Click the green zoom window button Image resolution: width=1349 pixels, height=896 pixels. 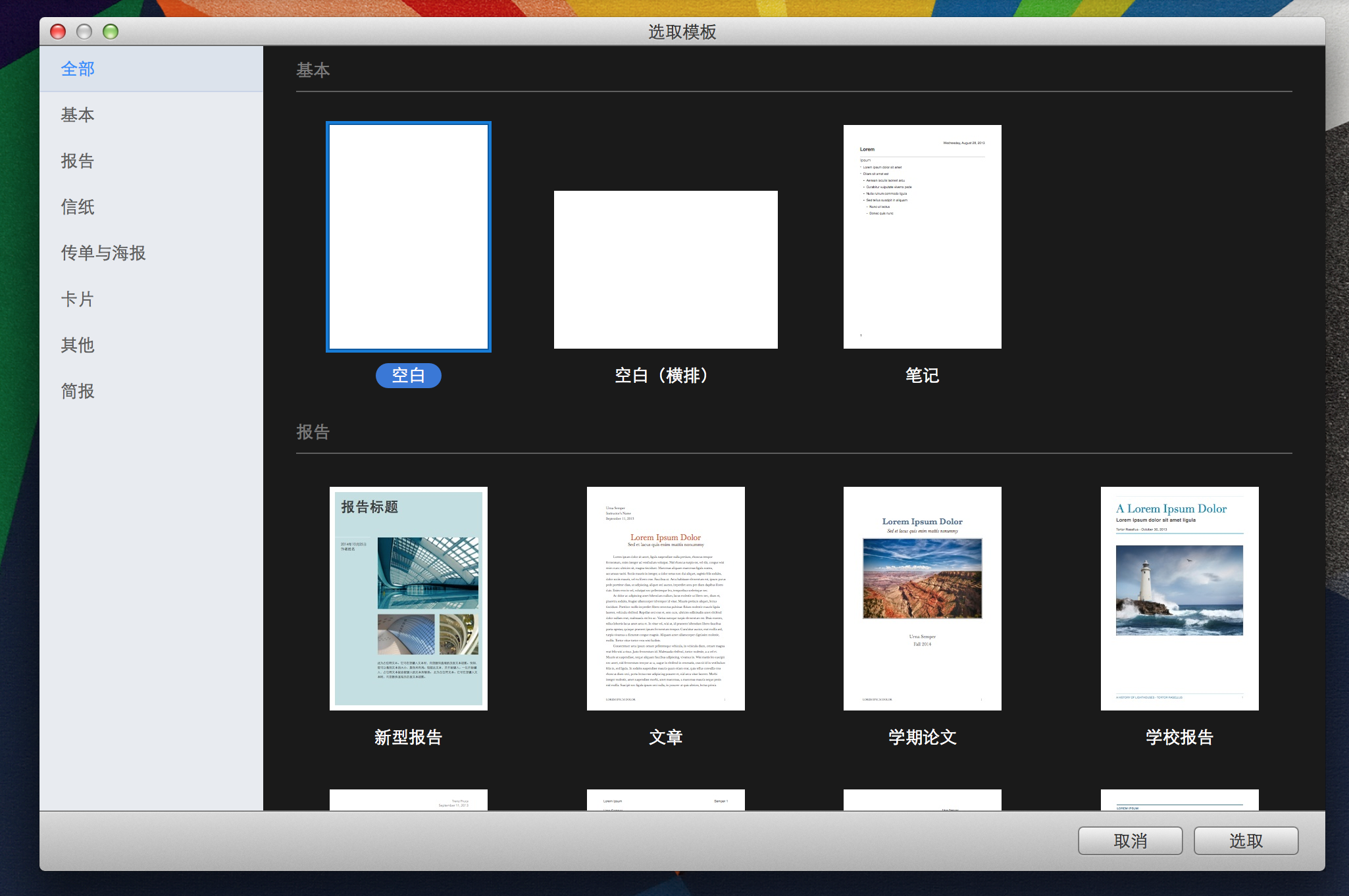(x=111, y=32)
